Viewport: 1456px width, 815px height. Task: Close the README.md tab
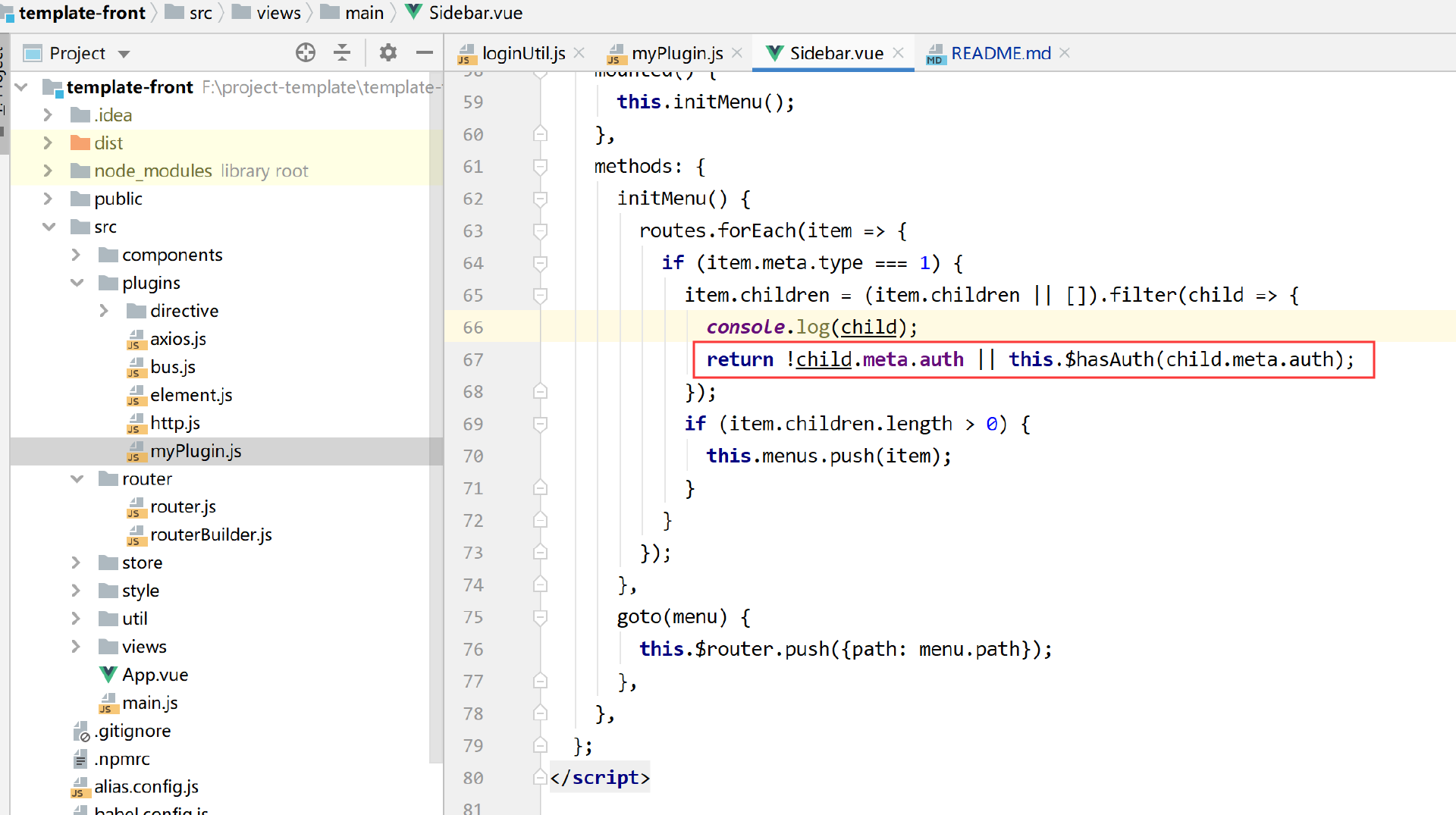1065,52
